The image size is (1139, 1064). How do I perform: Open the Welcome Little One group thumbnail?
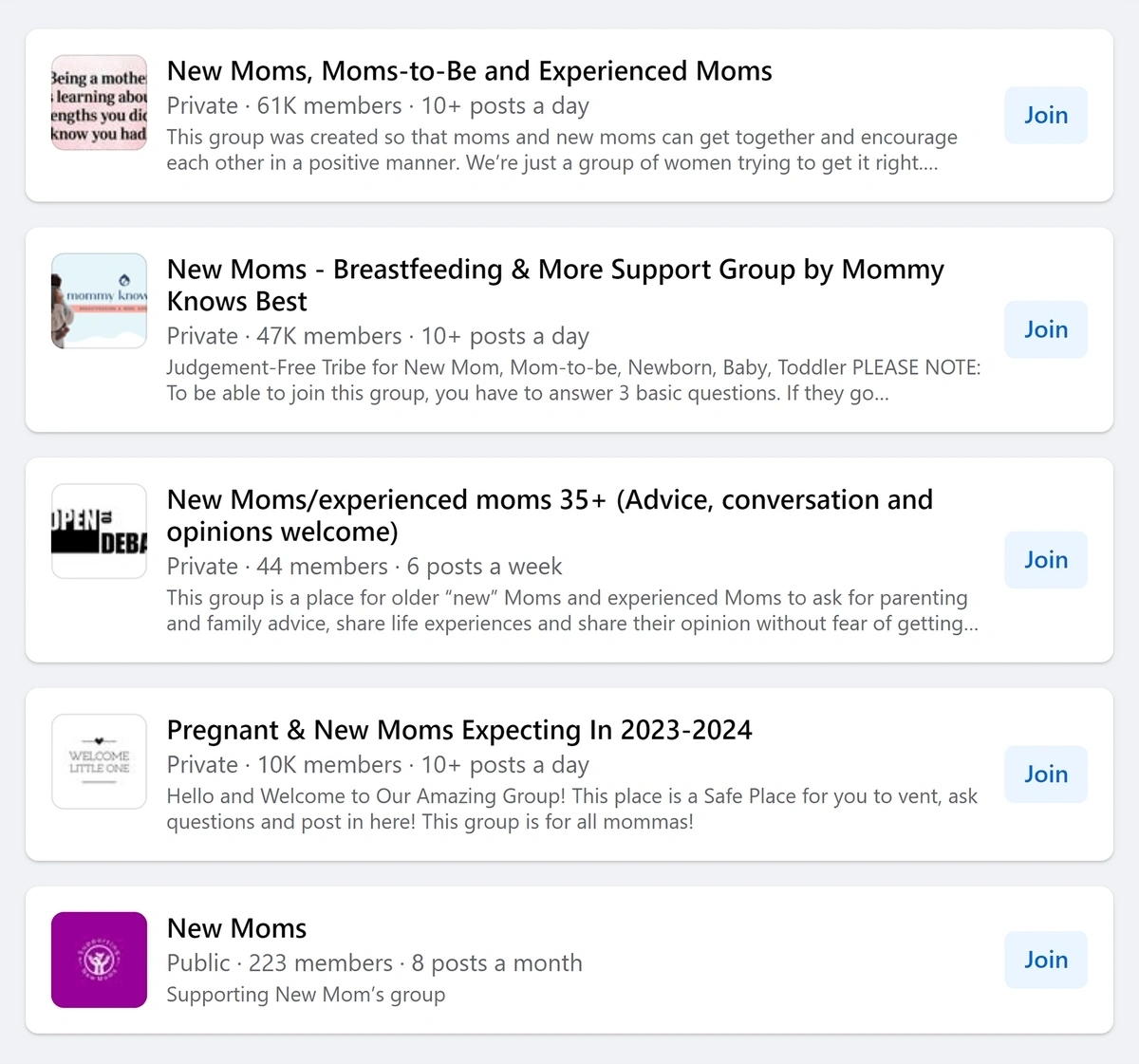(99, 761)
